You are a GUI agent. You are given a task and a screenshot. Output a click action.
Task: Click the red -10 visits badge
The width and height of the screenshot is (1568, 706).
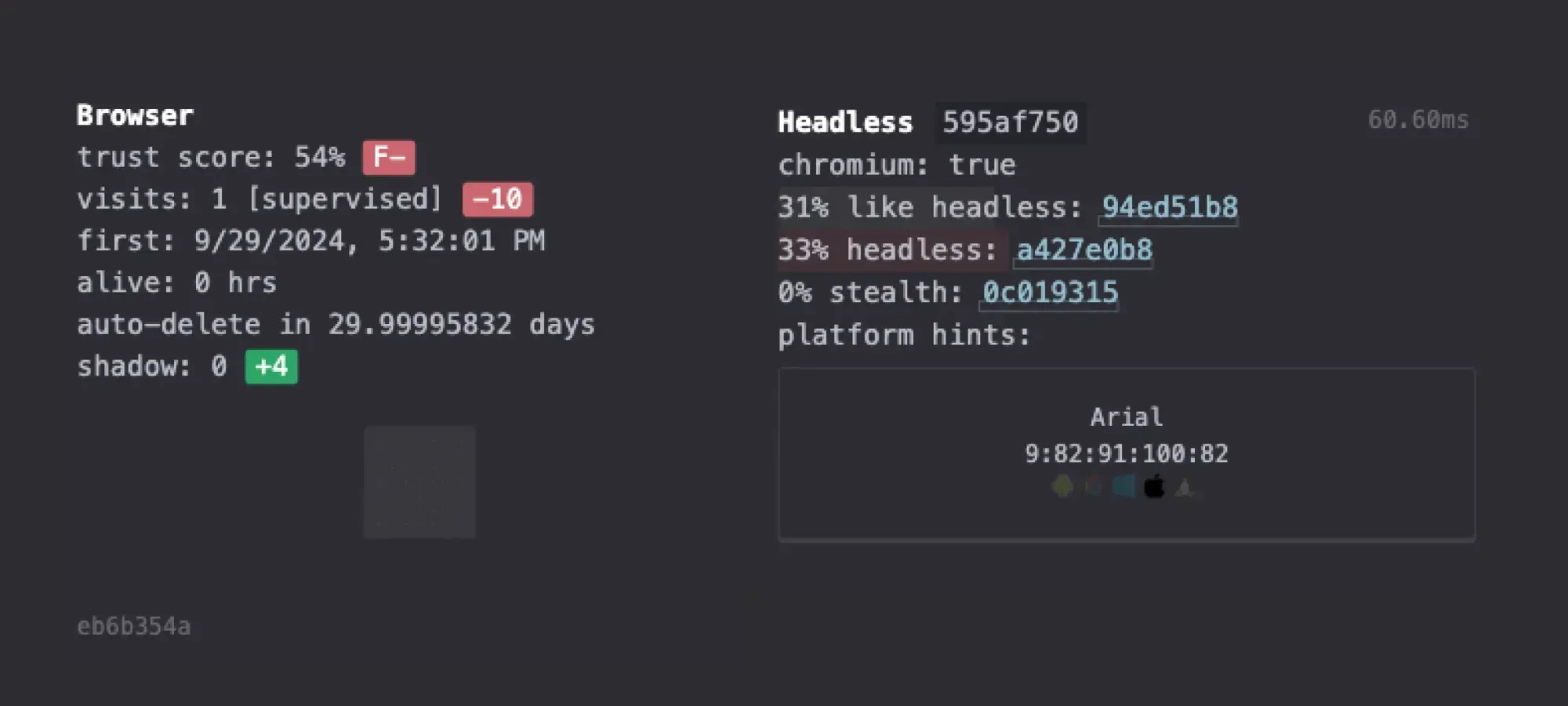[498, 199]
